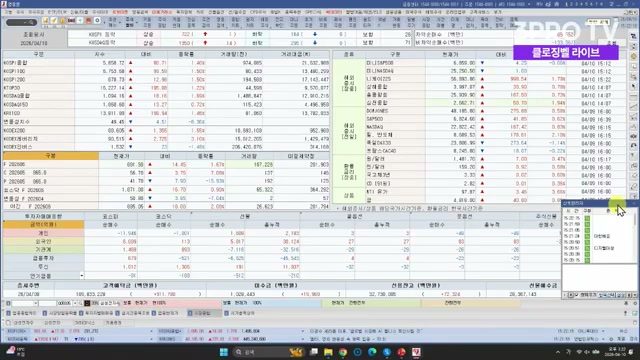Open the ETF/ELW menu
The image size is (640, 360).
(x=57, y=12)
